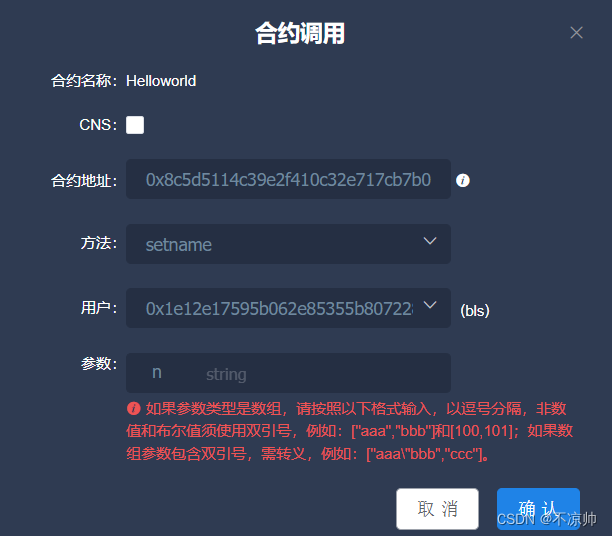Toggle the CNS checkbox
This screenshot has width=612, height=536.
(x=135, y=125)
